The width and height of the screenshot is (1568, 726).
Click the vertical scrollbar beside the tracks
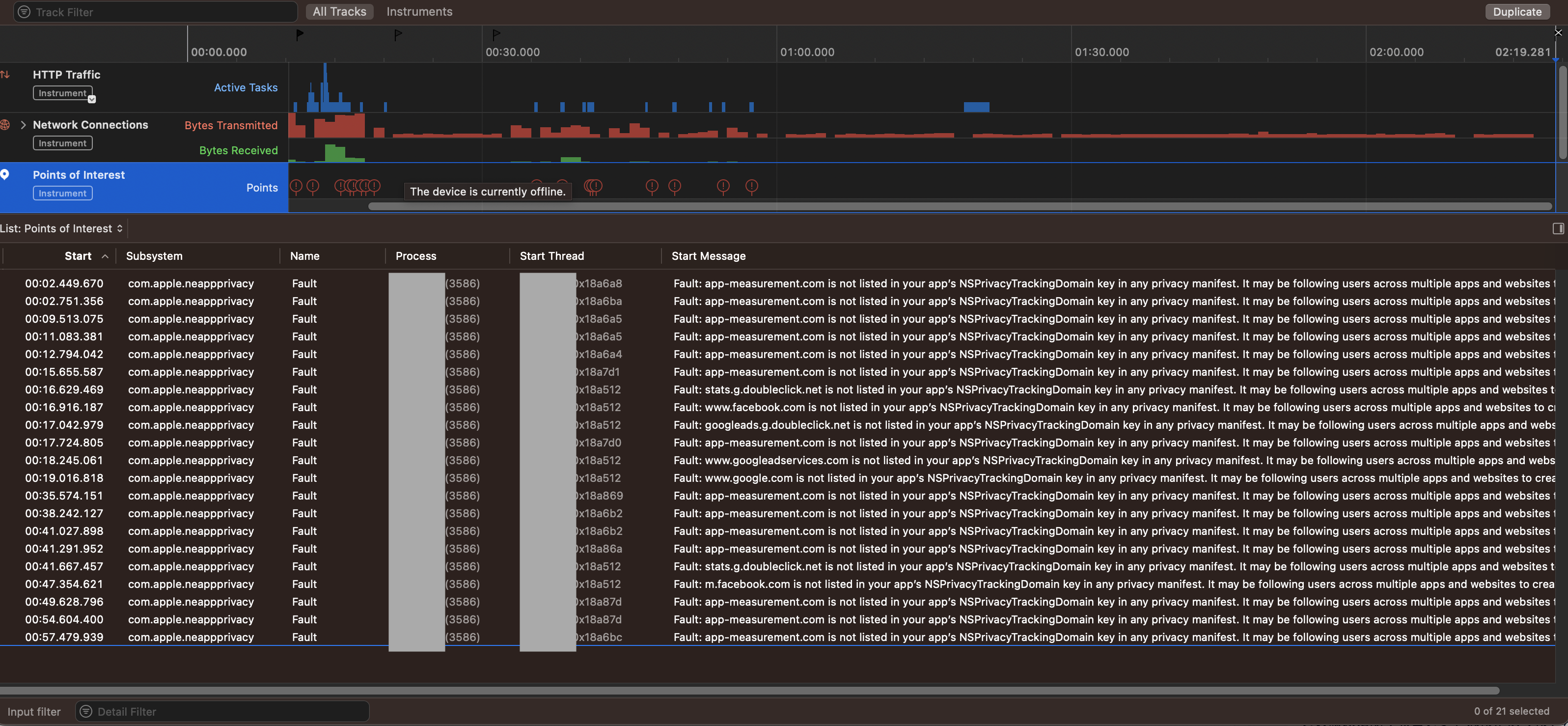[1562, 112]
